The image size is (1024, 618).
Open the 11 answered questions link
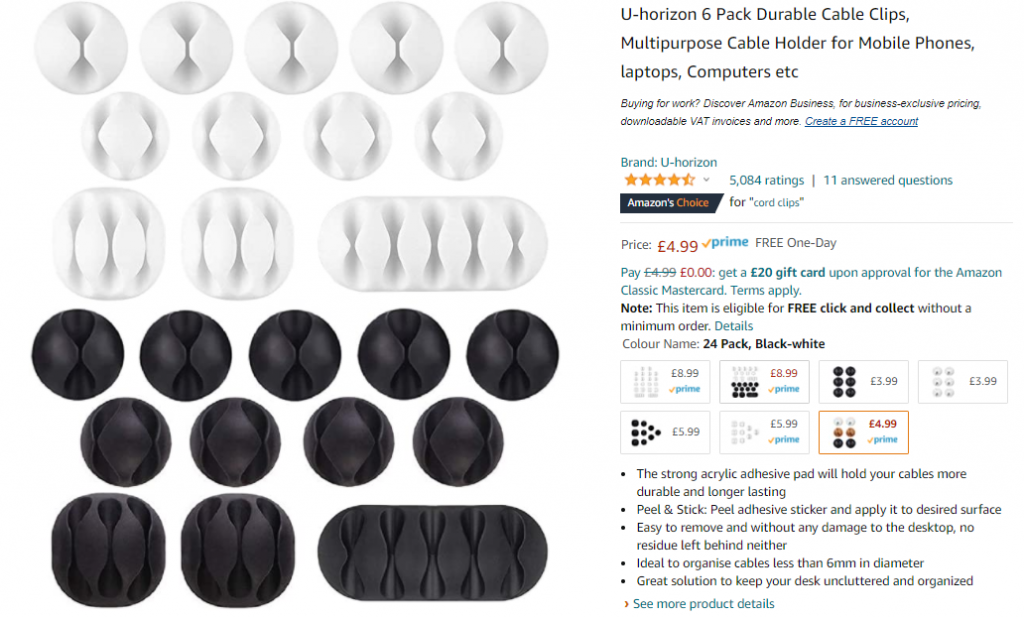pyautogui.click(x=888, y=180)
